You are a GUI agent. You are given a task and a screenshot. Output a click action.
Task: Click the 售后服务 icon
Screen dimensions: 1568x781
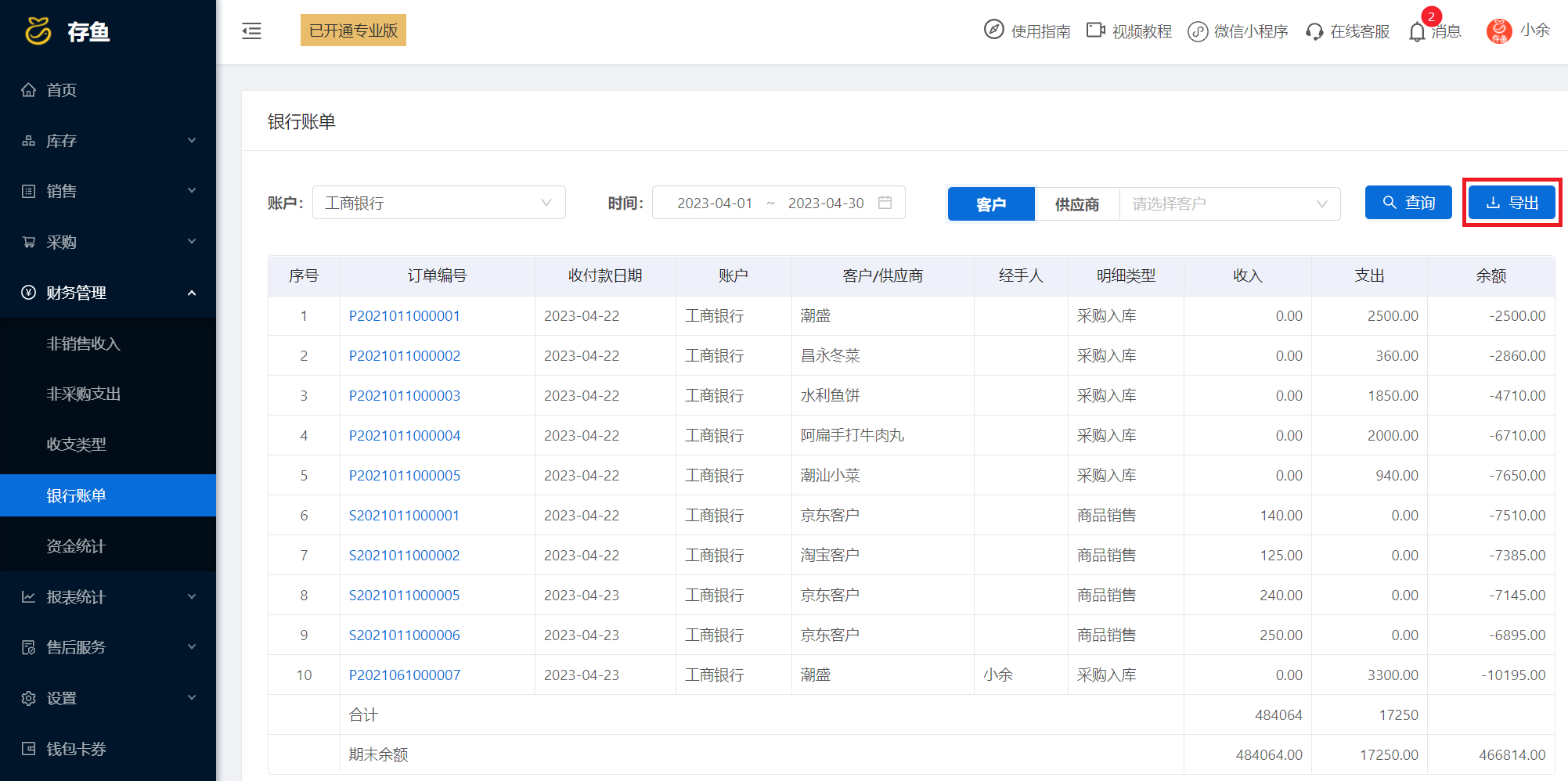coord(29,647)
